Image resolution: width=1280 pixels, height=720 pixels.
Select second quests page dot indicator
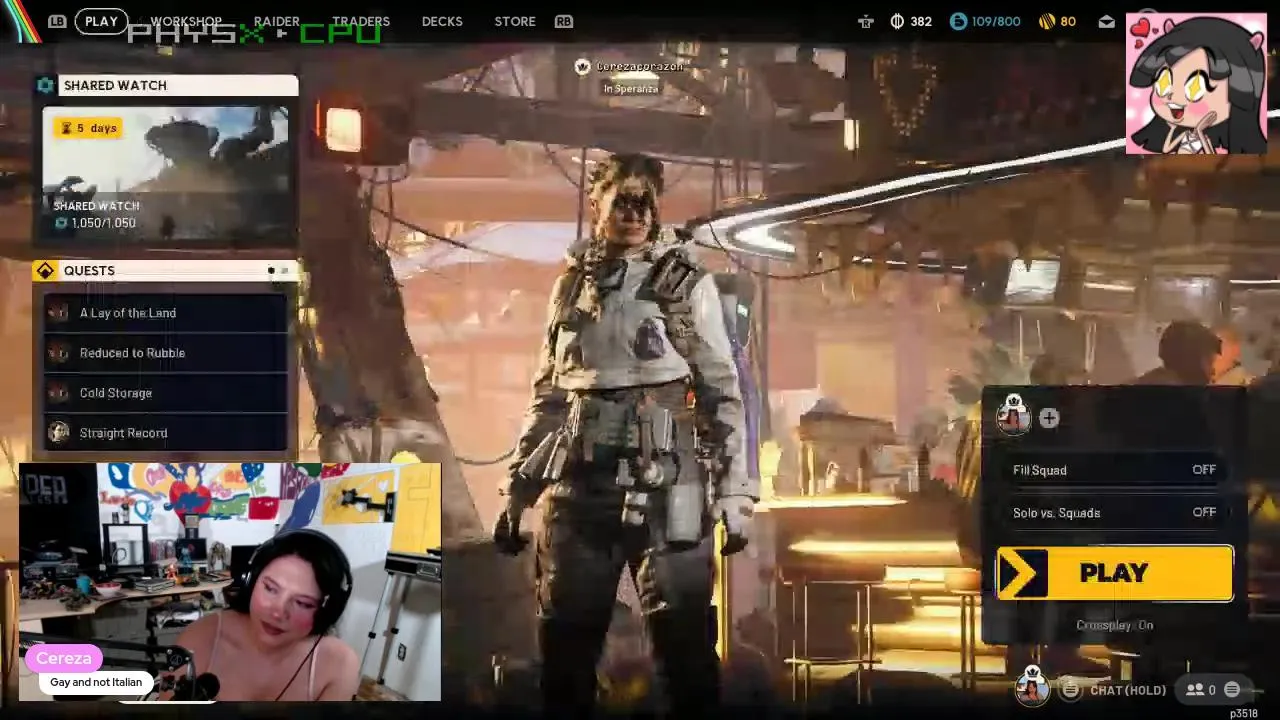coord(284,271)
